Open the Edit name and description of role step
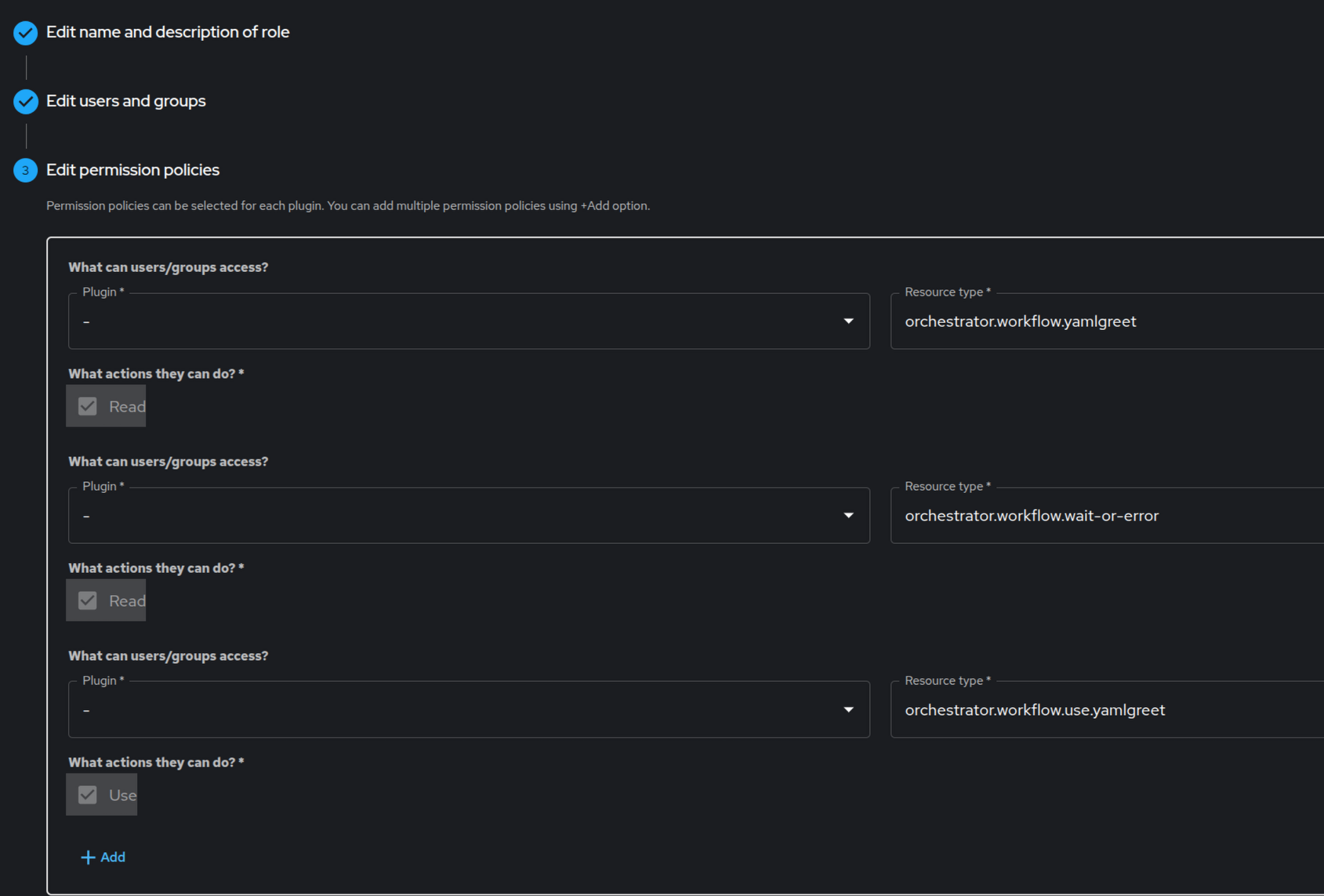Image resolution: width=1324 pixels, height=896 pixels. [167, 32]
